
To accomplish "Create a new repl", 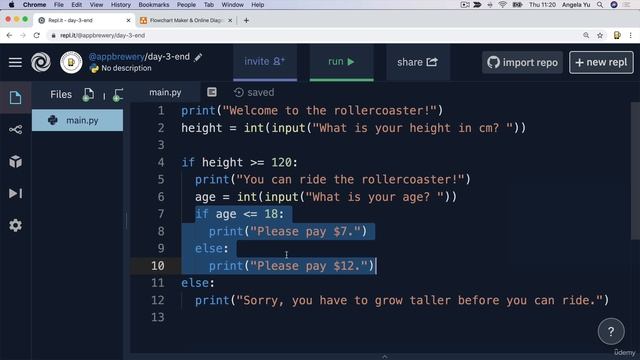I will [x=601, y=62].
